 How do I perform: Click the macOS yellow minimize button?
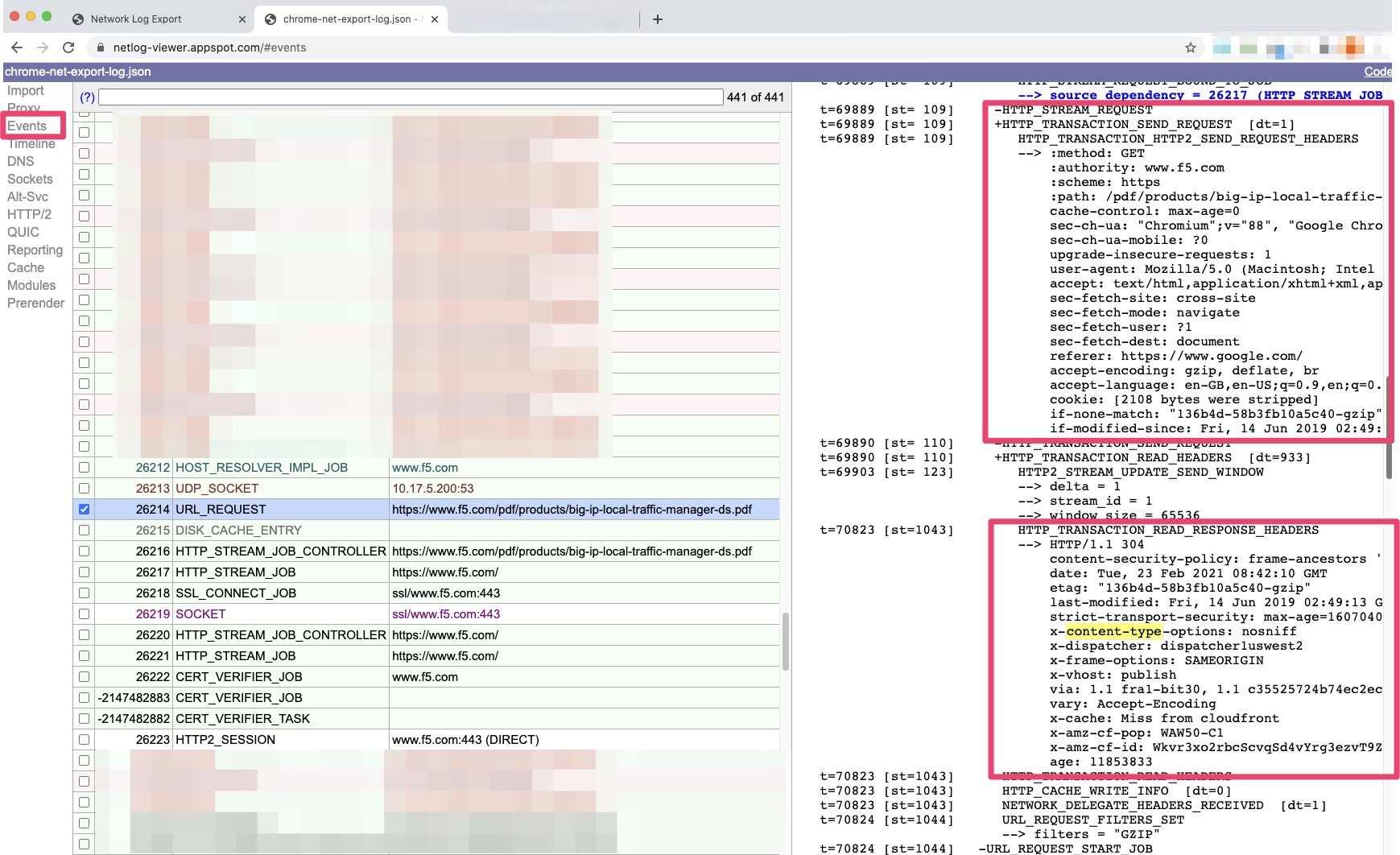(31, 16)
